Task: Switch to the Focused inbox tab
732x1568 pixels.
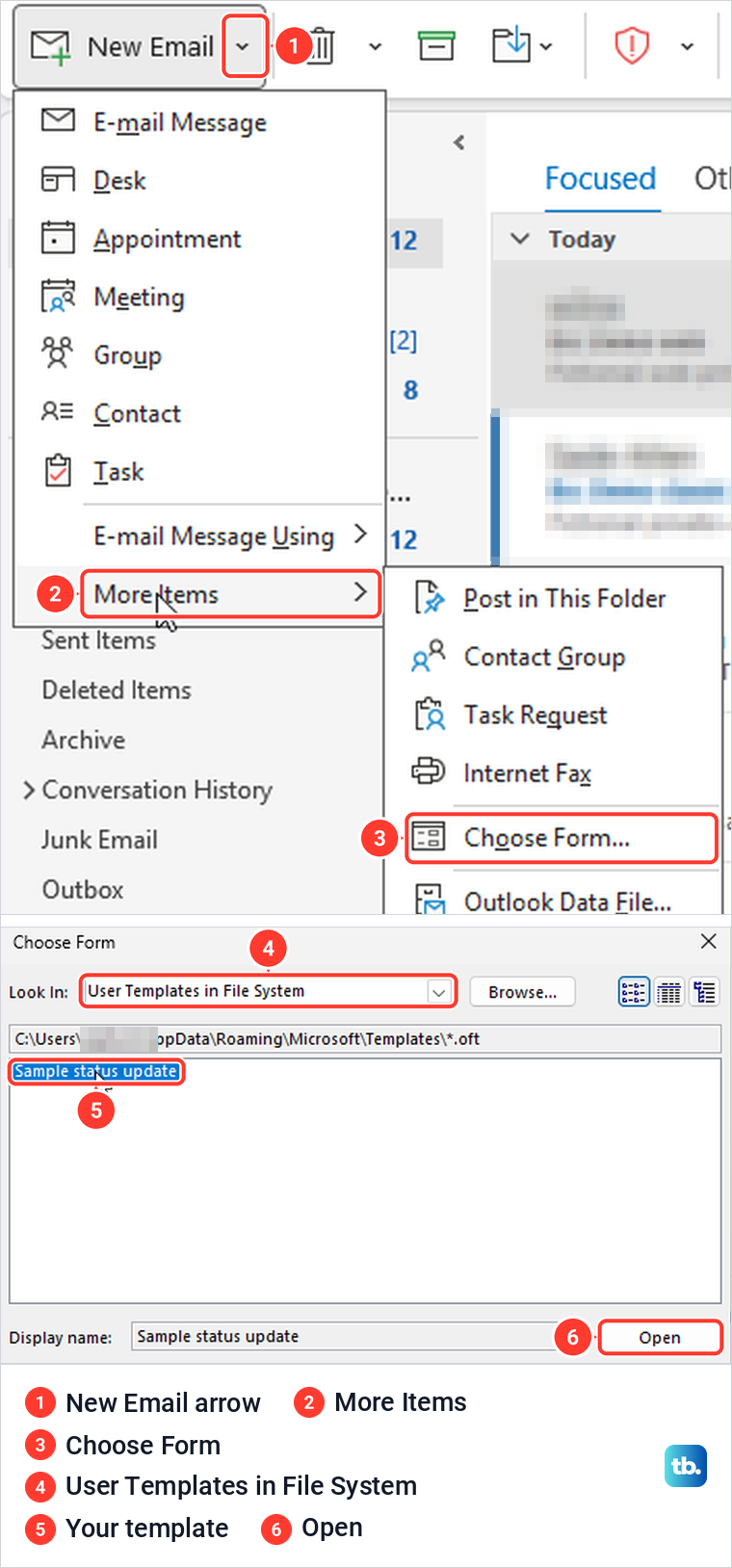Action: click(x=600, y=178)
